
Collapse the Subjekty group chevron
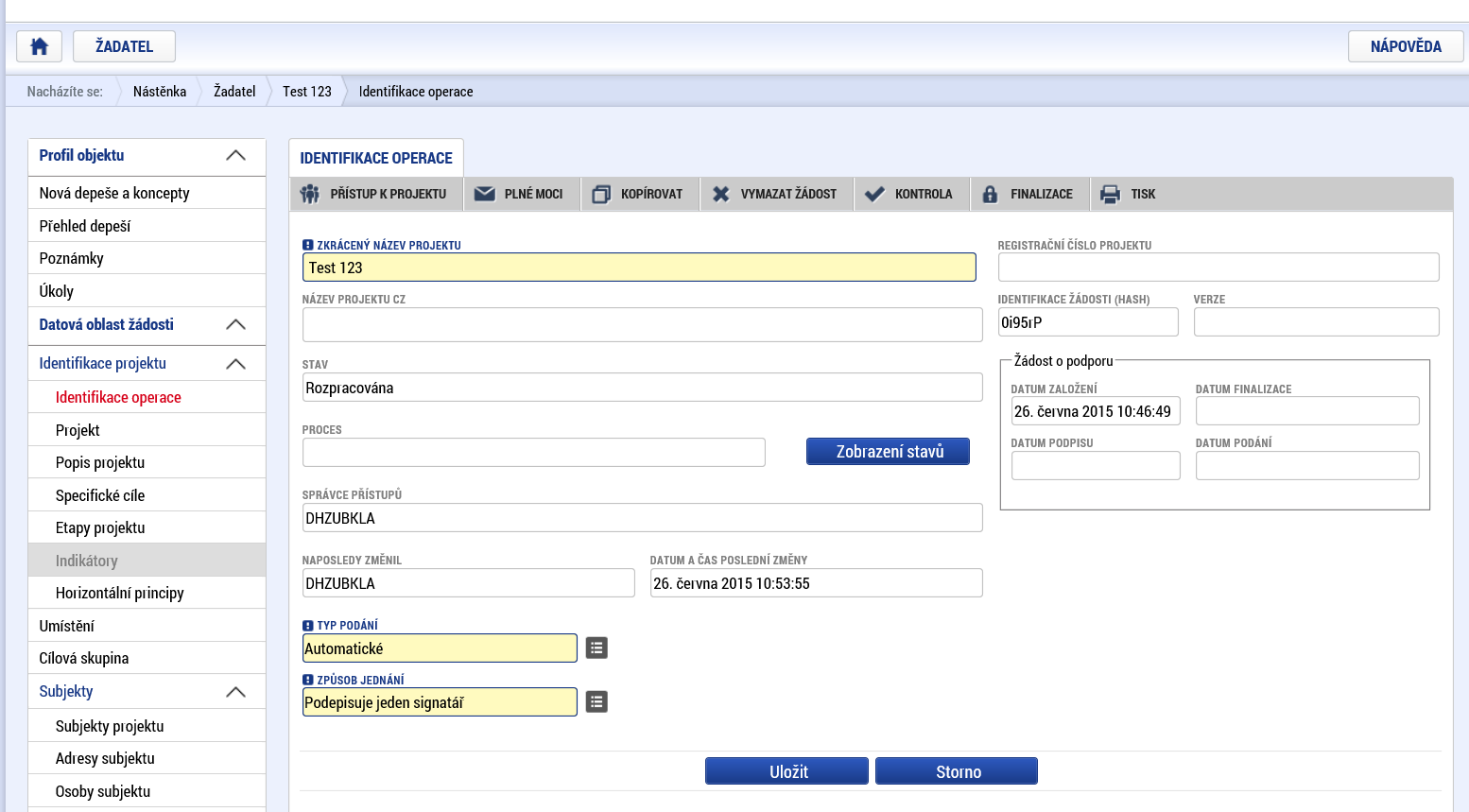236,692
